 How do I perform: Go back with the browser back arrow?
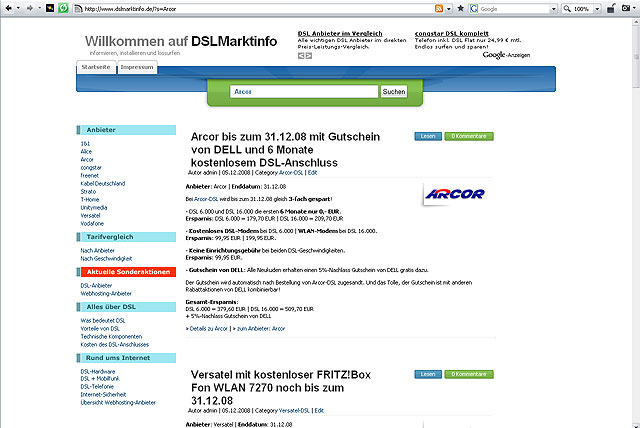(8, 8)
